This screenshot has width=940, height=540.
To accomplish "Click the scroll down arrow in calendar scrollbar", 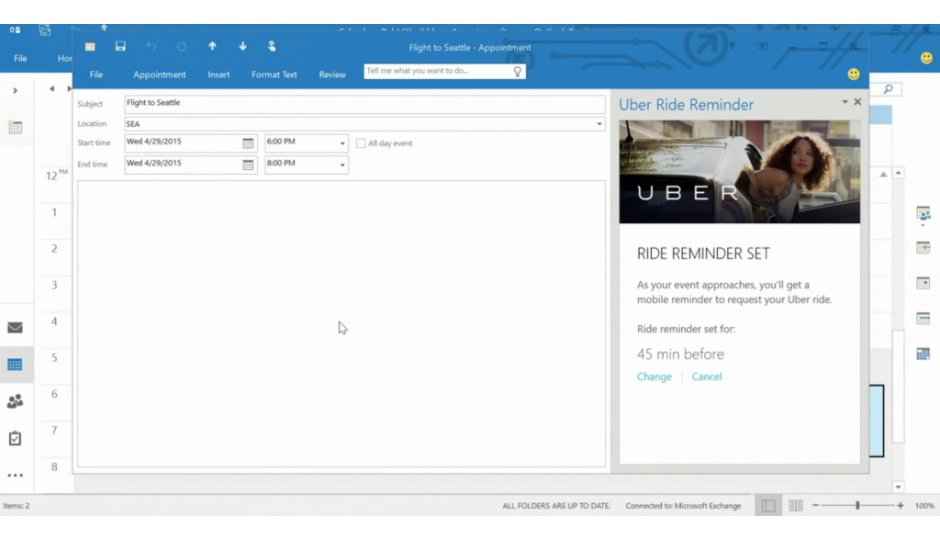I will click(898, 487).
